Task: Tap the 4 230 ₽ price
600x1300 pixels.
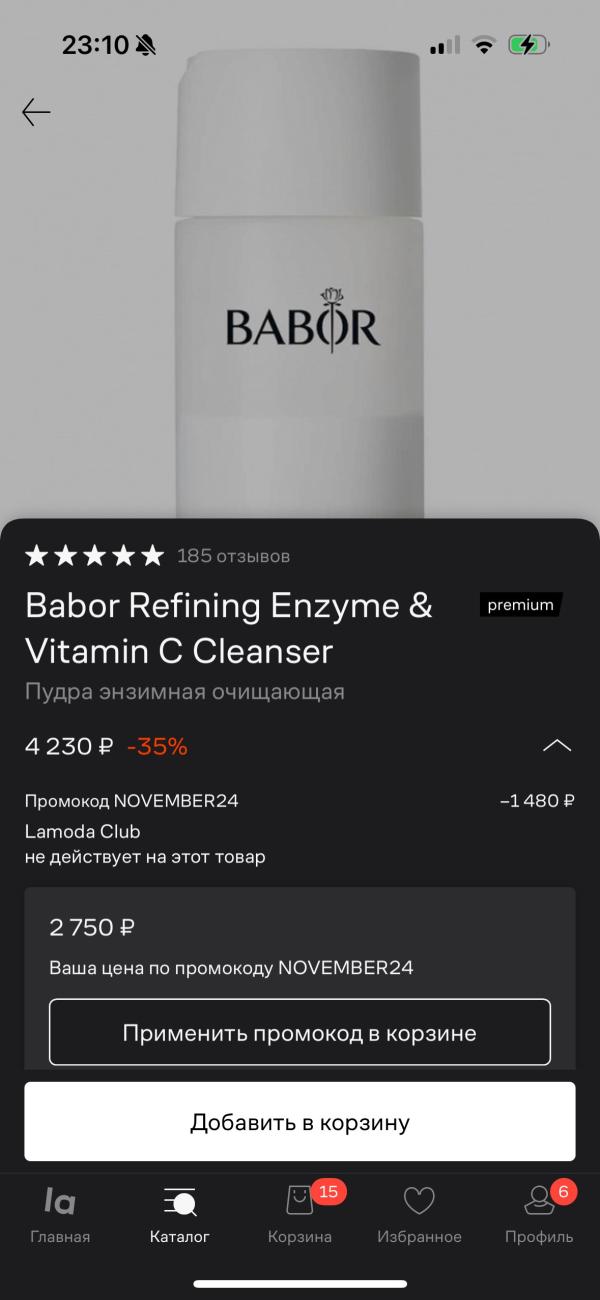Action: click(69, 746)
